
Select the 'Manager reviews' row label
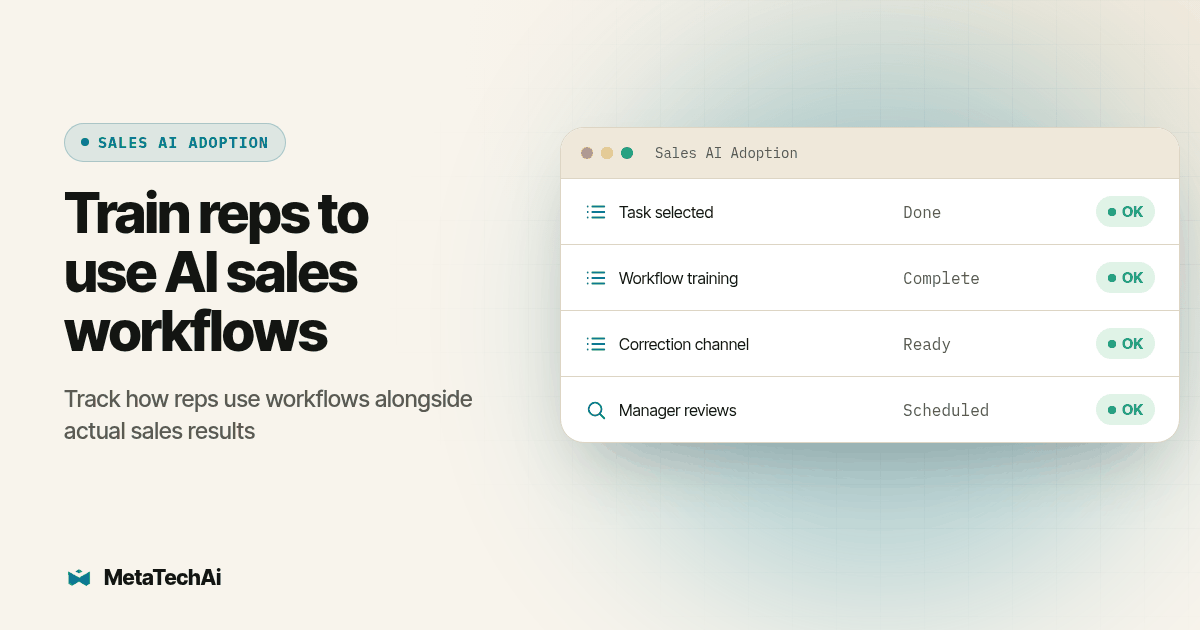click(x=677, y=410)
